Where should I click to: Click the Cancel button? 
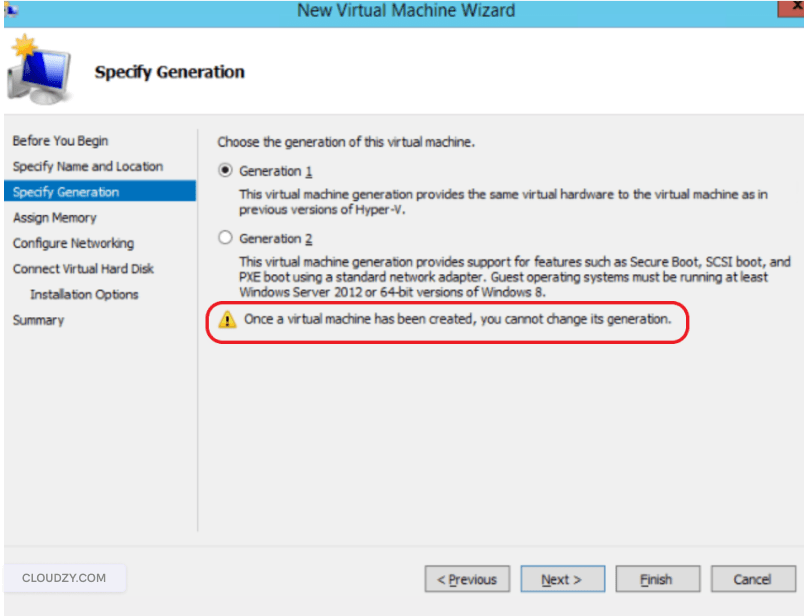(x=752, y=579)
